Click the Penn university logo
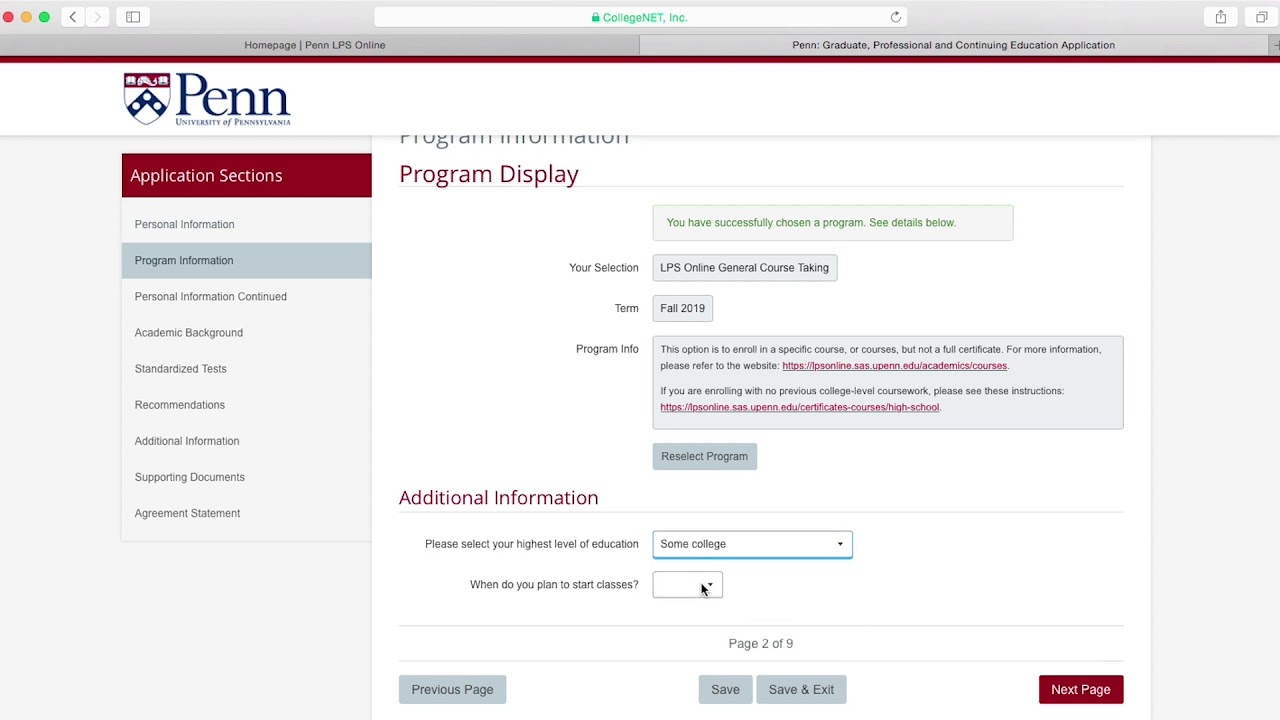This screenshot has width=1280, height=720. [x=207, y=99]
